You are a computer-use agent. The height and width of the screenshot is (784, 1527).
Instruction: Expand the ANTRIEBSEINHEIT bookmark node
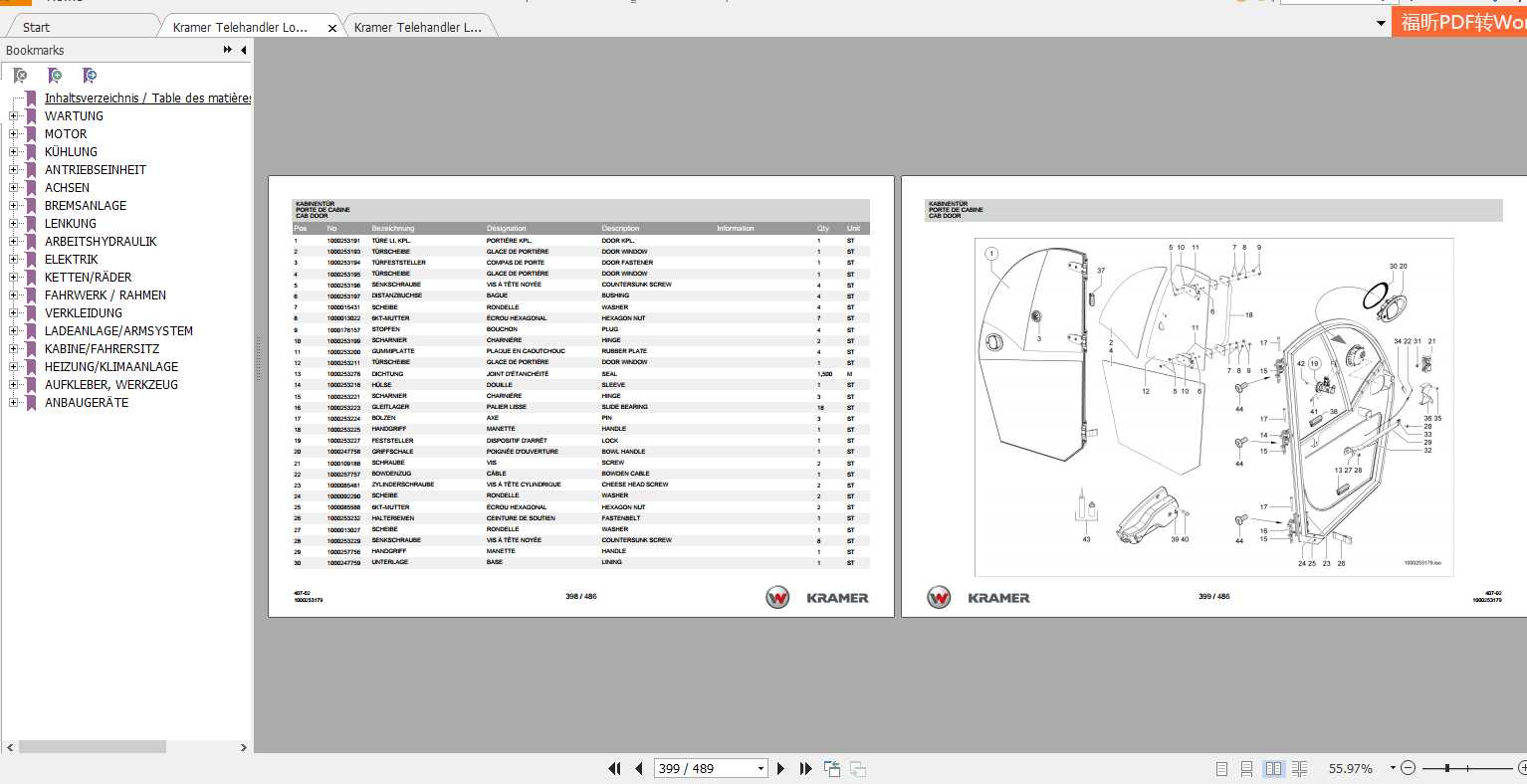pos(14,169)
